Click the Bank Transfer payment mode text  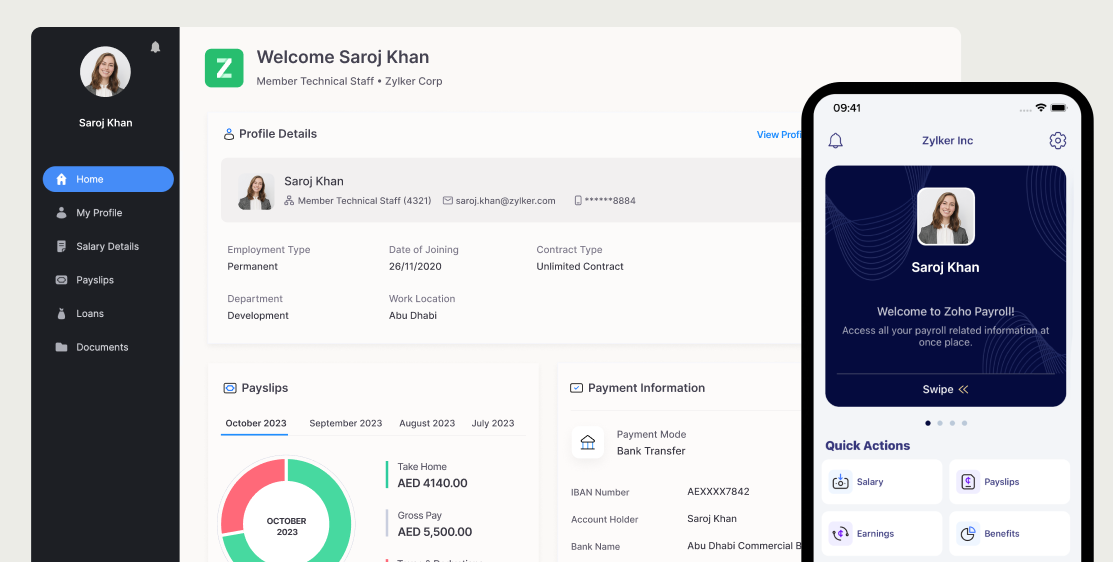[x=651, y=451]
